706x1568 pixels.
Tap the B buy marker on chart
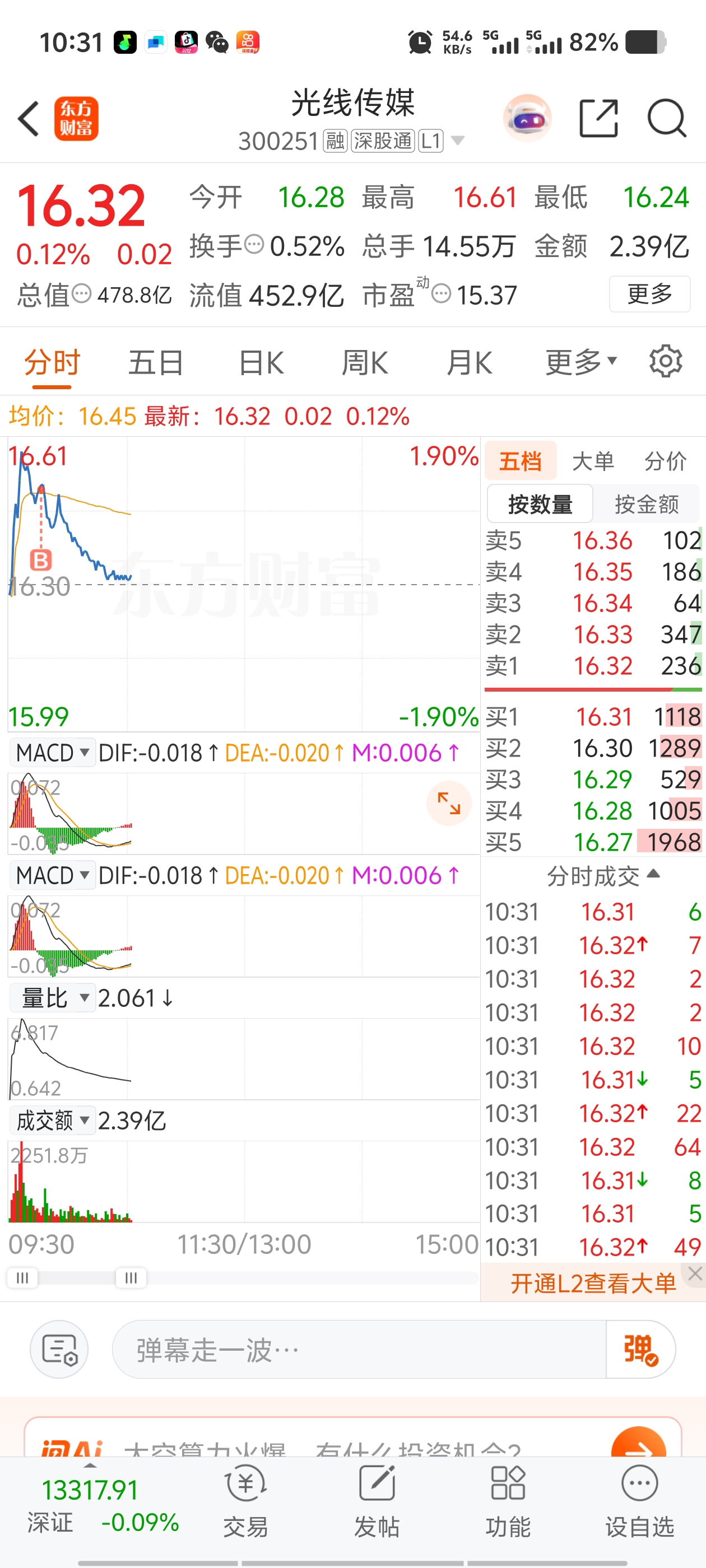click(41, 559)
